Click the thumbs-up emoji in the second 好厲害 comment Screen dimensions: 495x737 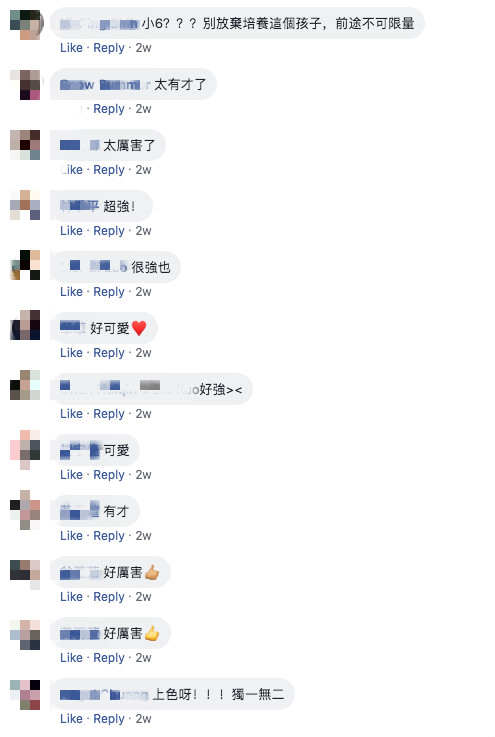point(152,634)
